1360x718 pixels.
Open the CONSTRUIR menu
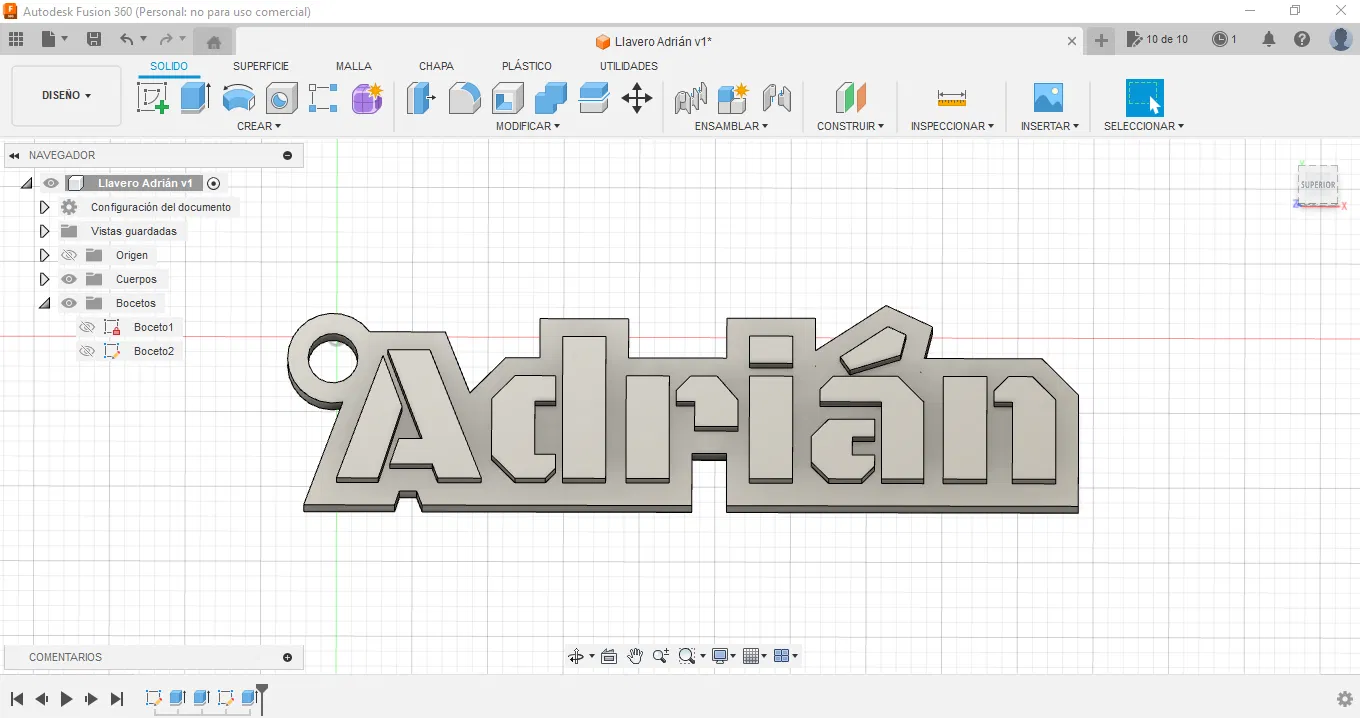pyautogui.click(x=850, y=126)
